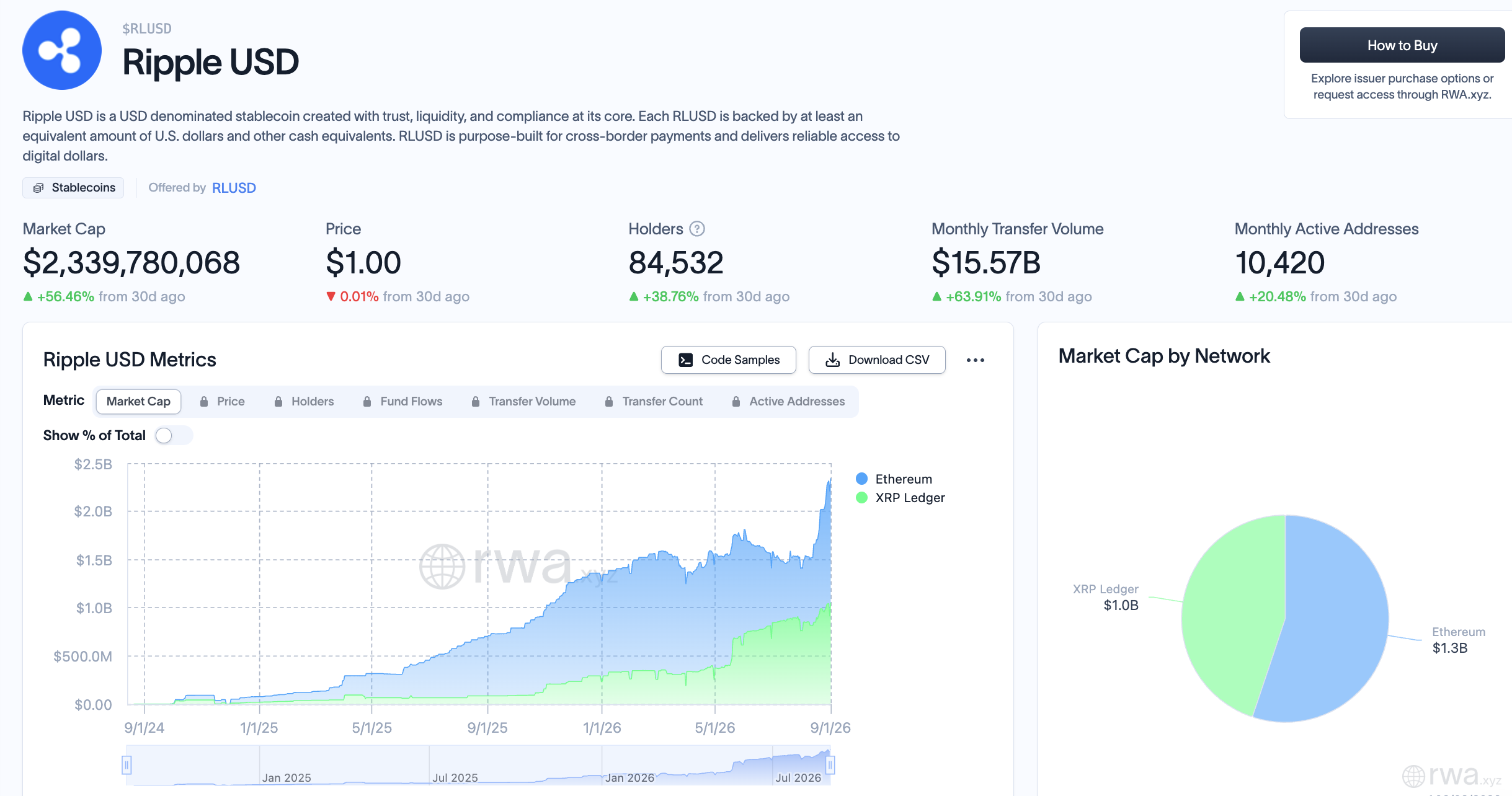Switch to the Fund Flows metric tab

pos(402,402)
